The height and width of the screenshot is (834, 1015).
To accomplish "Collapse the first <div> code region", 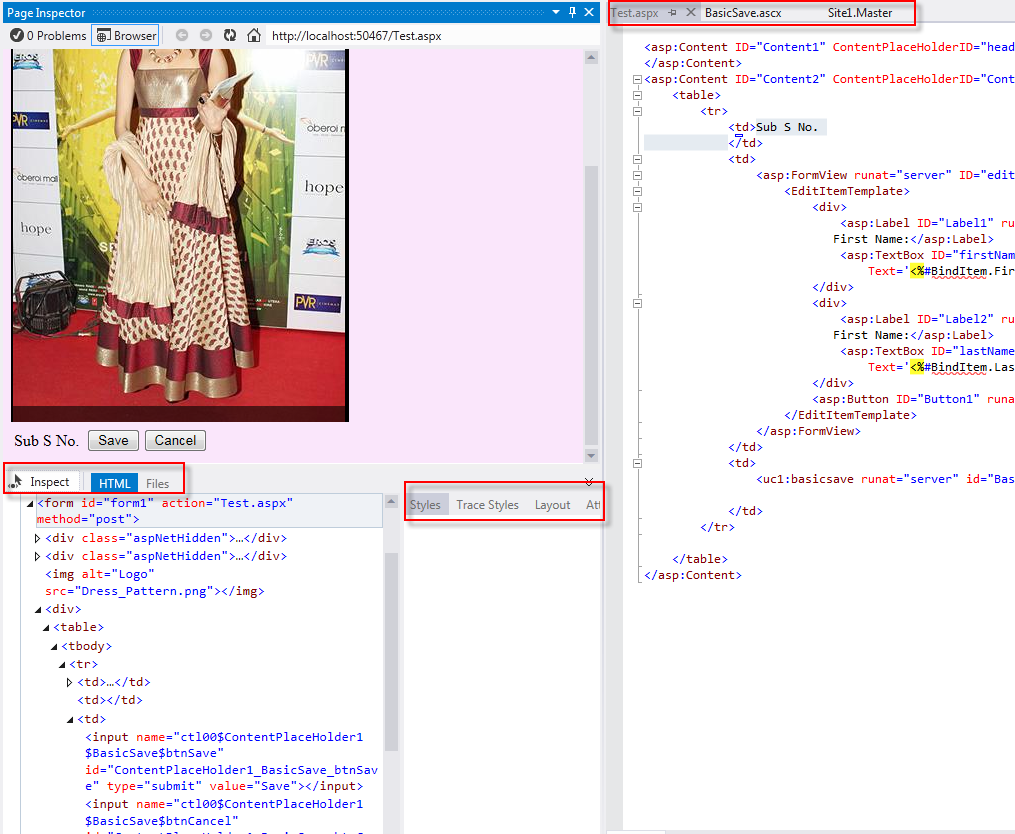I will click(637, 207).
